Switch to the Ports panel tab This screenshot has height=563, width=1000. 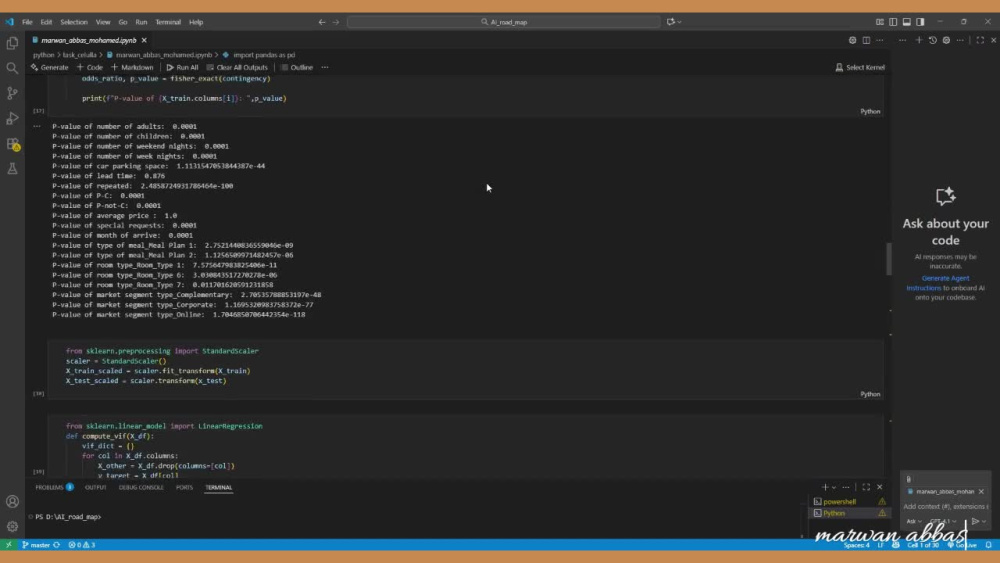(184, 487)
